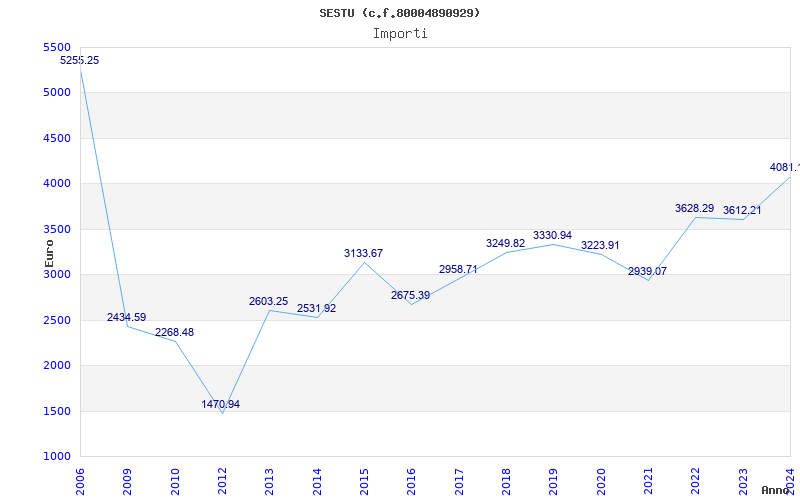Image resolution: width=800 pixels, height=500 pixels.
Task: Click the 2013 x-axis year label
Action: click(x=269, y=482)
